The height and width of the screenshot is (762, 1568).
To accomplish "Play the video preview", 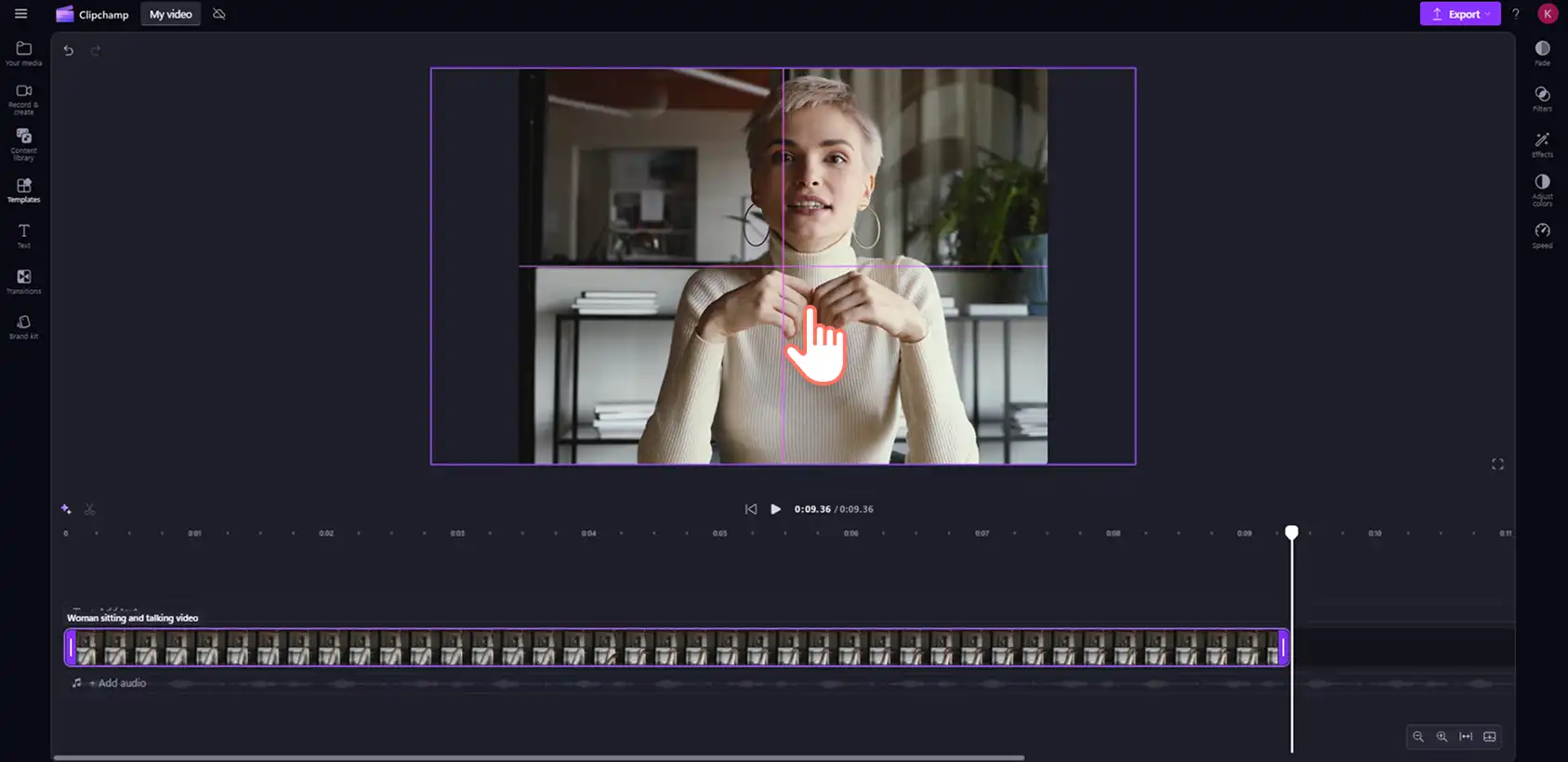I will tap(776, 509).
